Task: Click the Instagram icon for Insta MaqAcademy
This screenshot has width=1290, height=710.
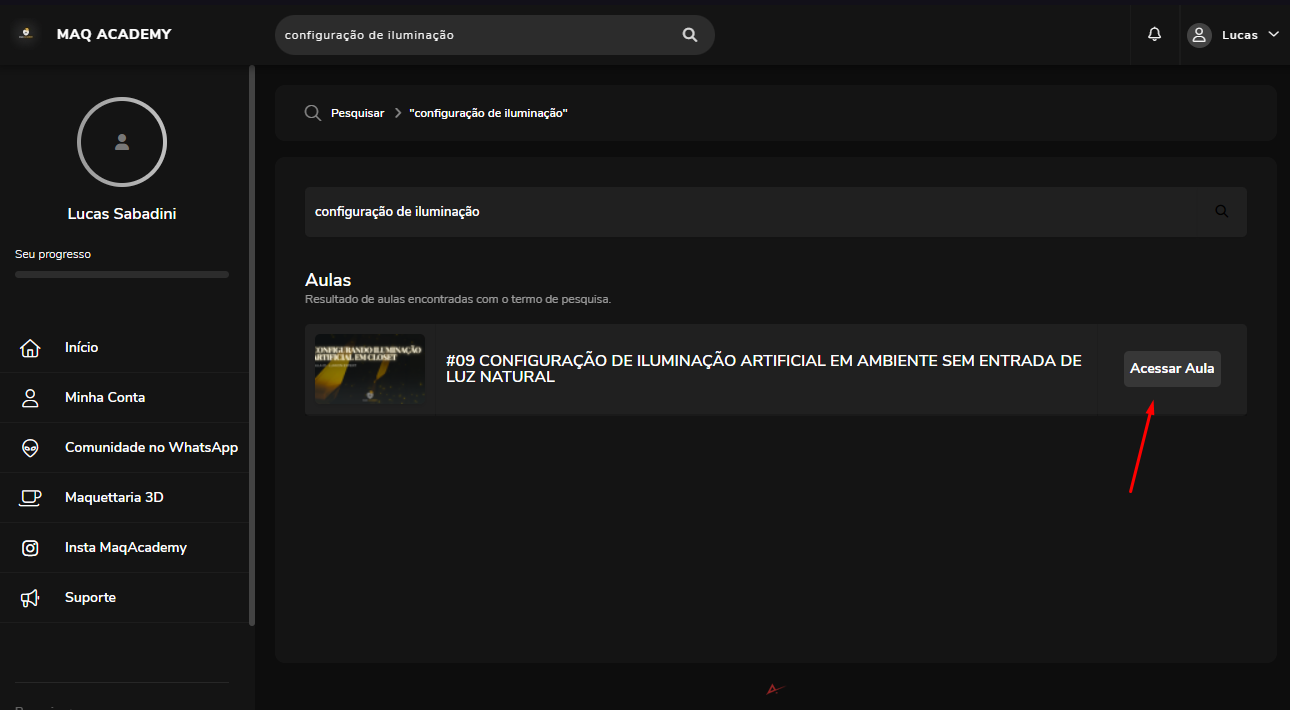Action: [x=30, y=548]
